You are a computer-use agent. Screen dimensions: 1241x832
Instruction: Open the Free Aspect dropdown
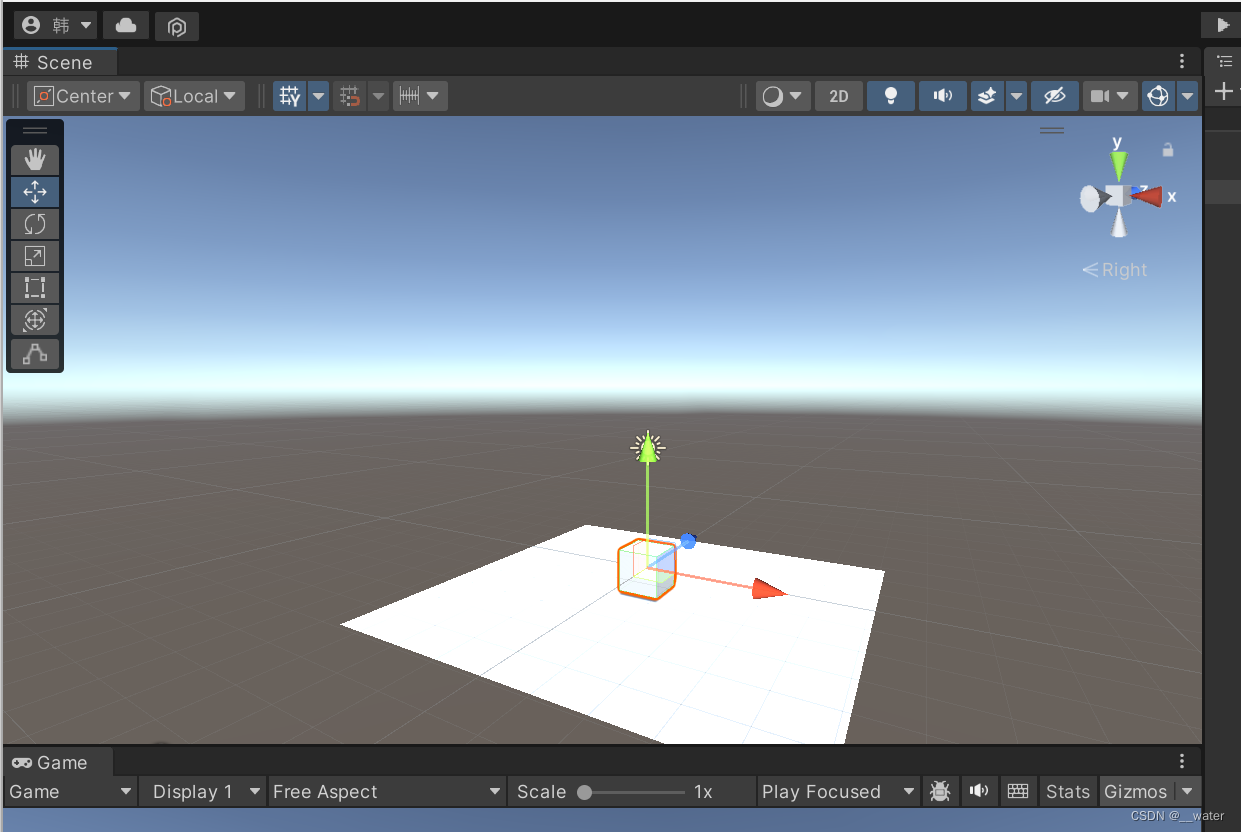tap(386, 791)
